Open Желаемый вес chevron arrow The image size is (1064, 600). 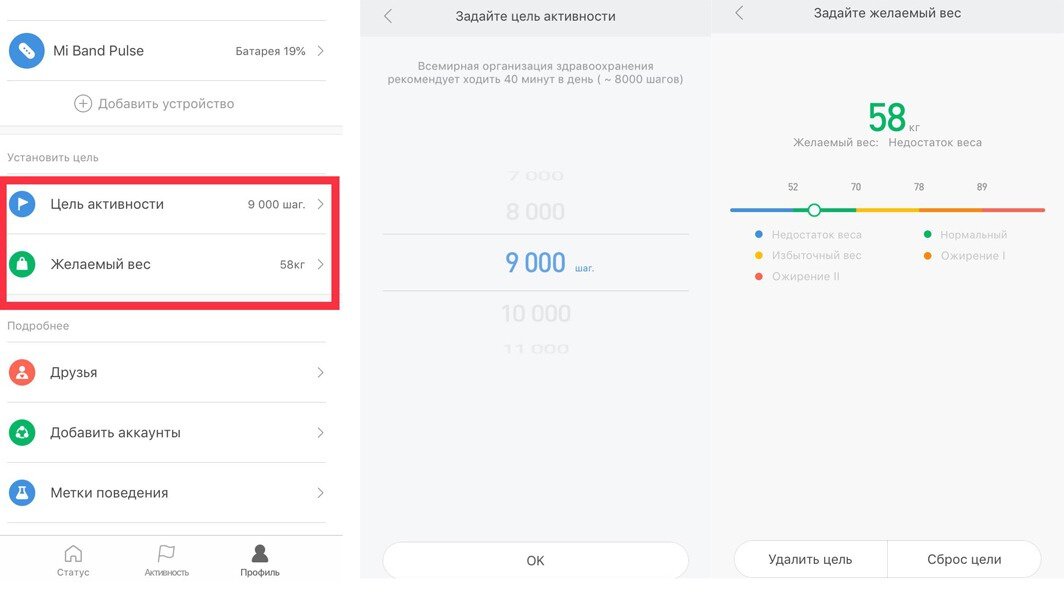pyautogui.click(x=320, y=264)
